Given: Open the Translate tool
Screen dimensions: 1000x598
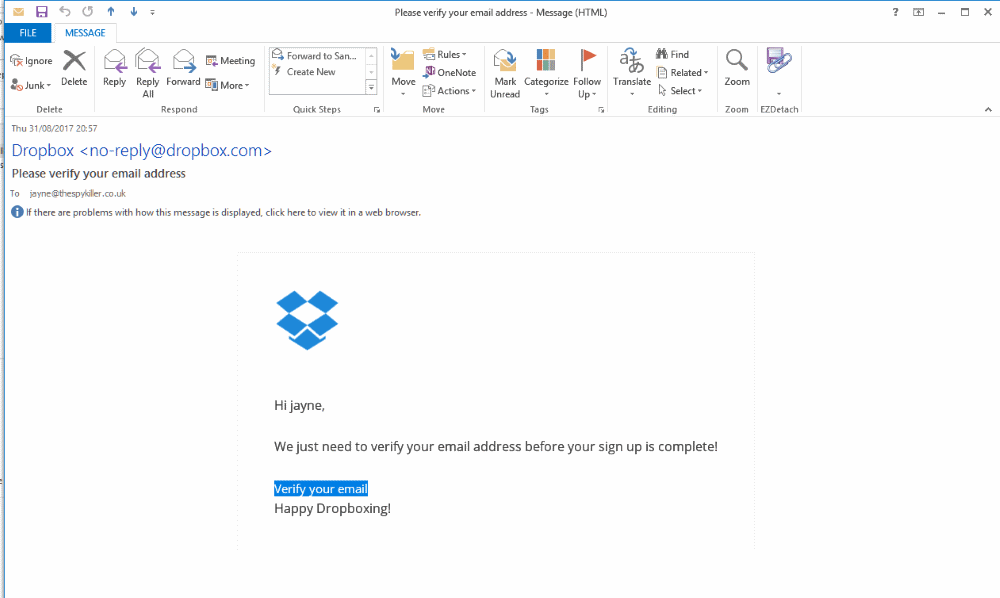Looking at the screenshot, I should (x=632, y=70).
